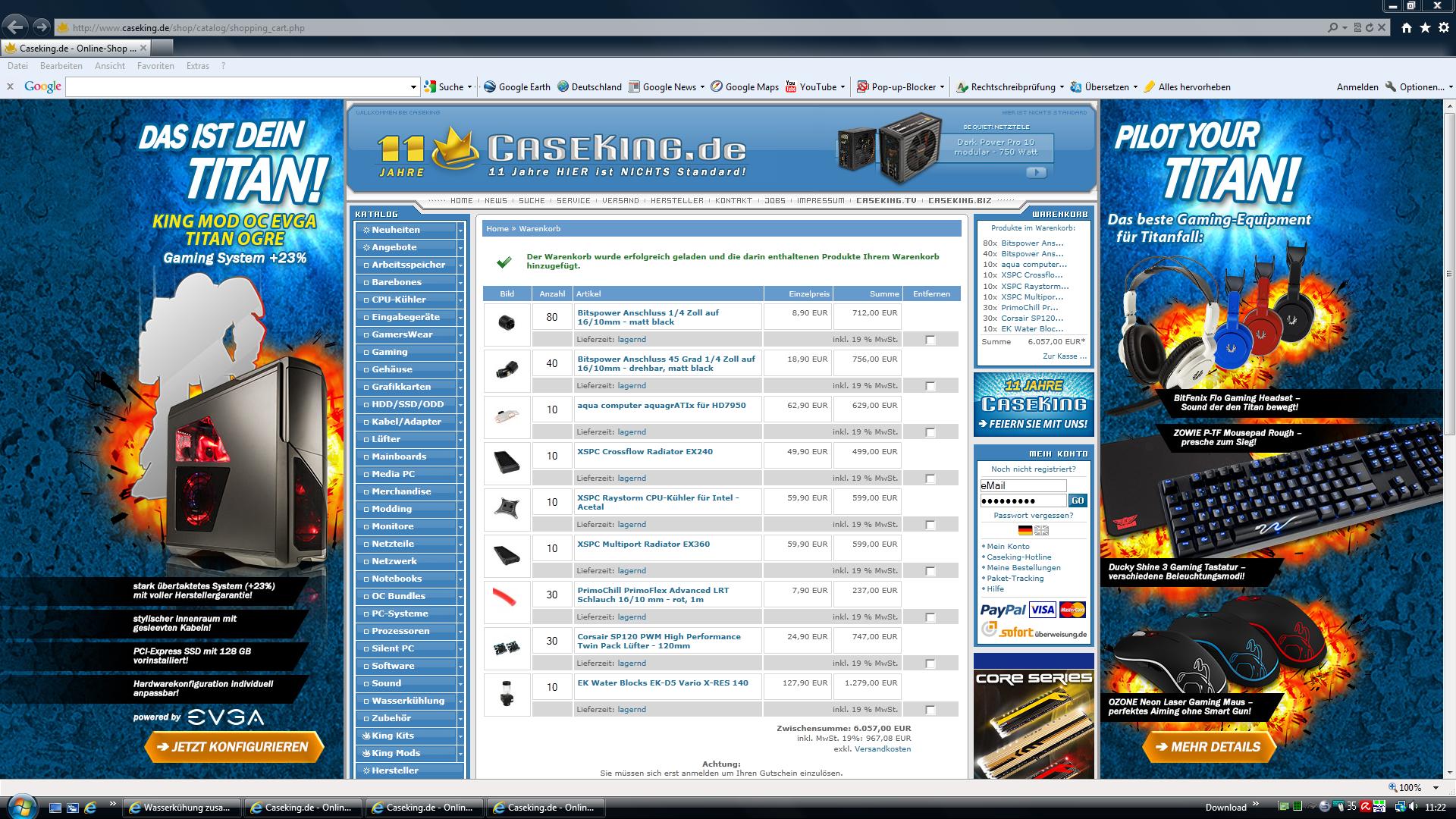Open the YouTube toolbar icon
The height and width of the screenshot is (819, 1456).
[791, 86]
